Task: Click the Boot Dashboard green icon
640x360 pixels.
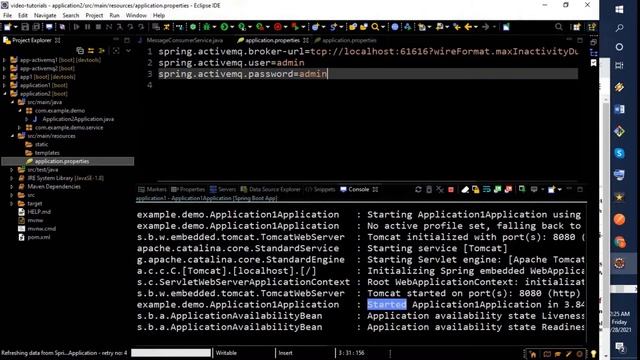Action: click(x=193, y=27)
